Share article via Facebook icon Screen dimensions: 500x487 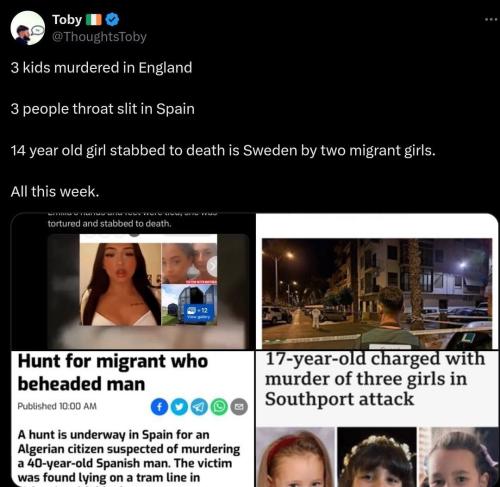coord(159,407)
